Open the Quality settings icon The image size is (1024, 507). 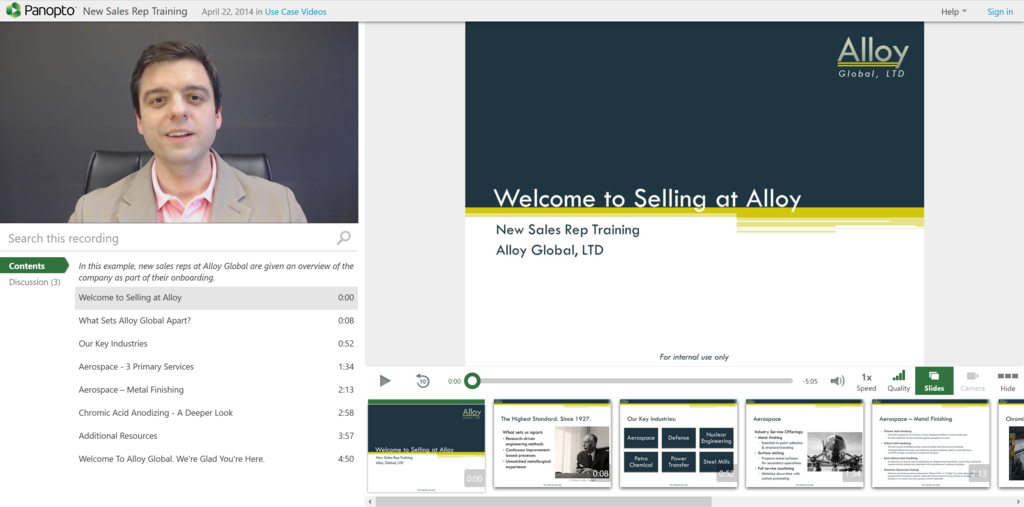[898, 381]
